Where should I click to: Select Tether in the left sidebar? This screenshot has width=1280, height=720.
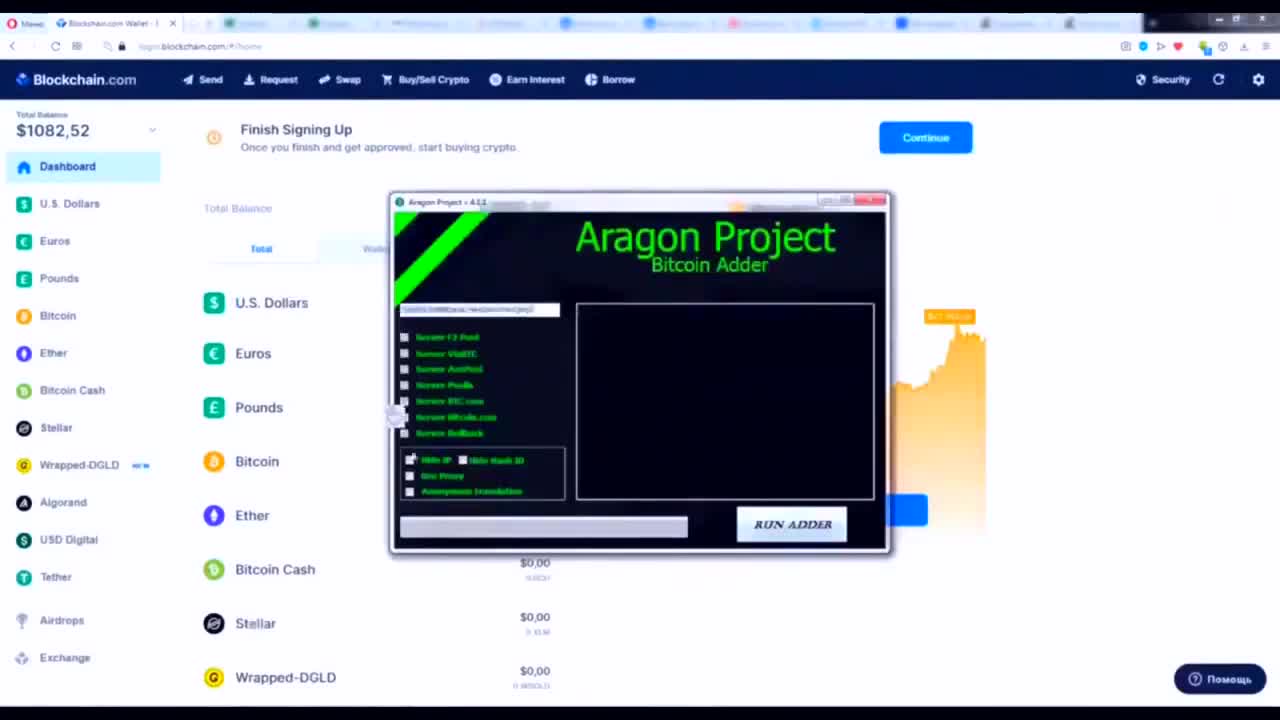click(45, 577)
